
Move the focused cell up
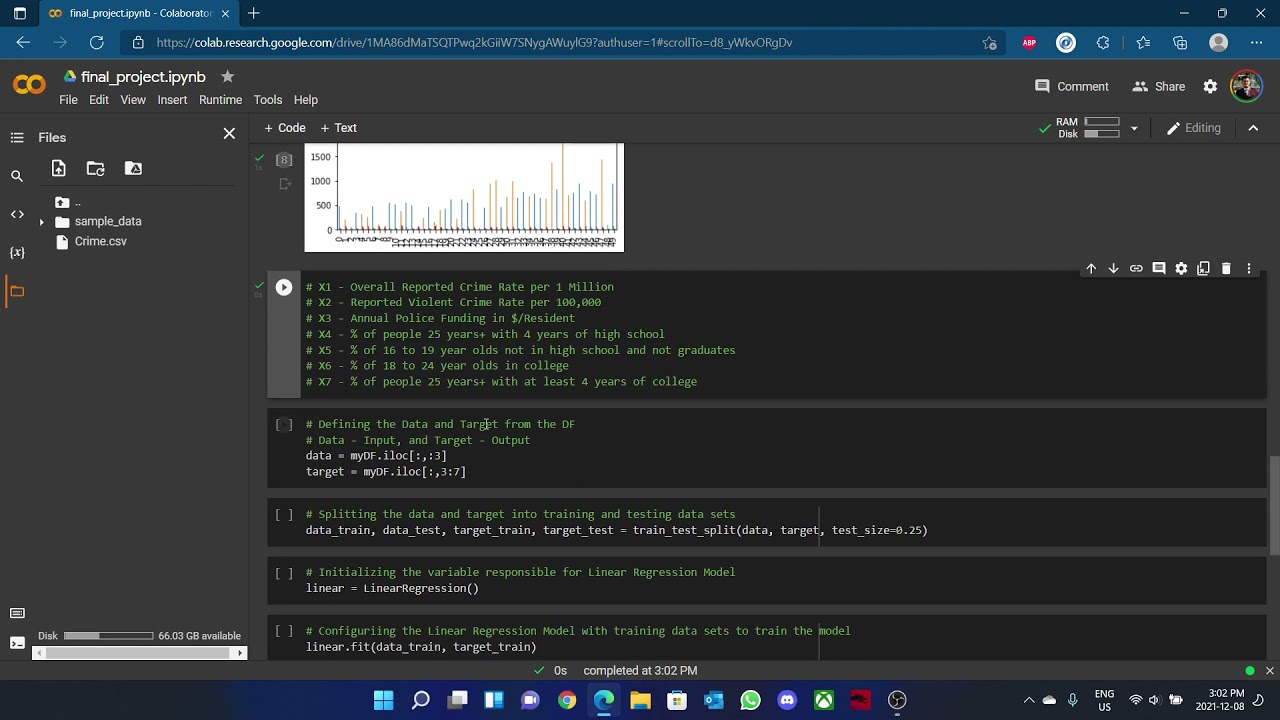(1091, 269)
